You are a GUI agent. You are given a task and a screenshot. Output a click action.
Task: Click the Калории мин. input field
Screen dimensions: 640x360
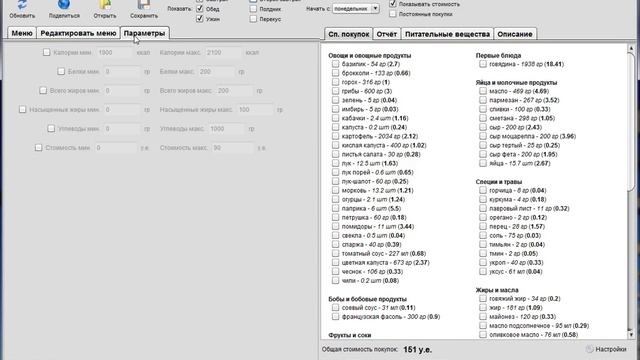(115, 53)
